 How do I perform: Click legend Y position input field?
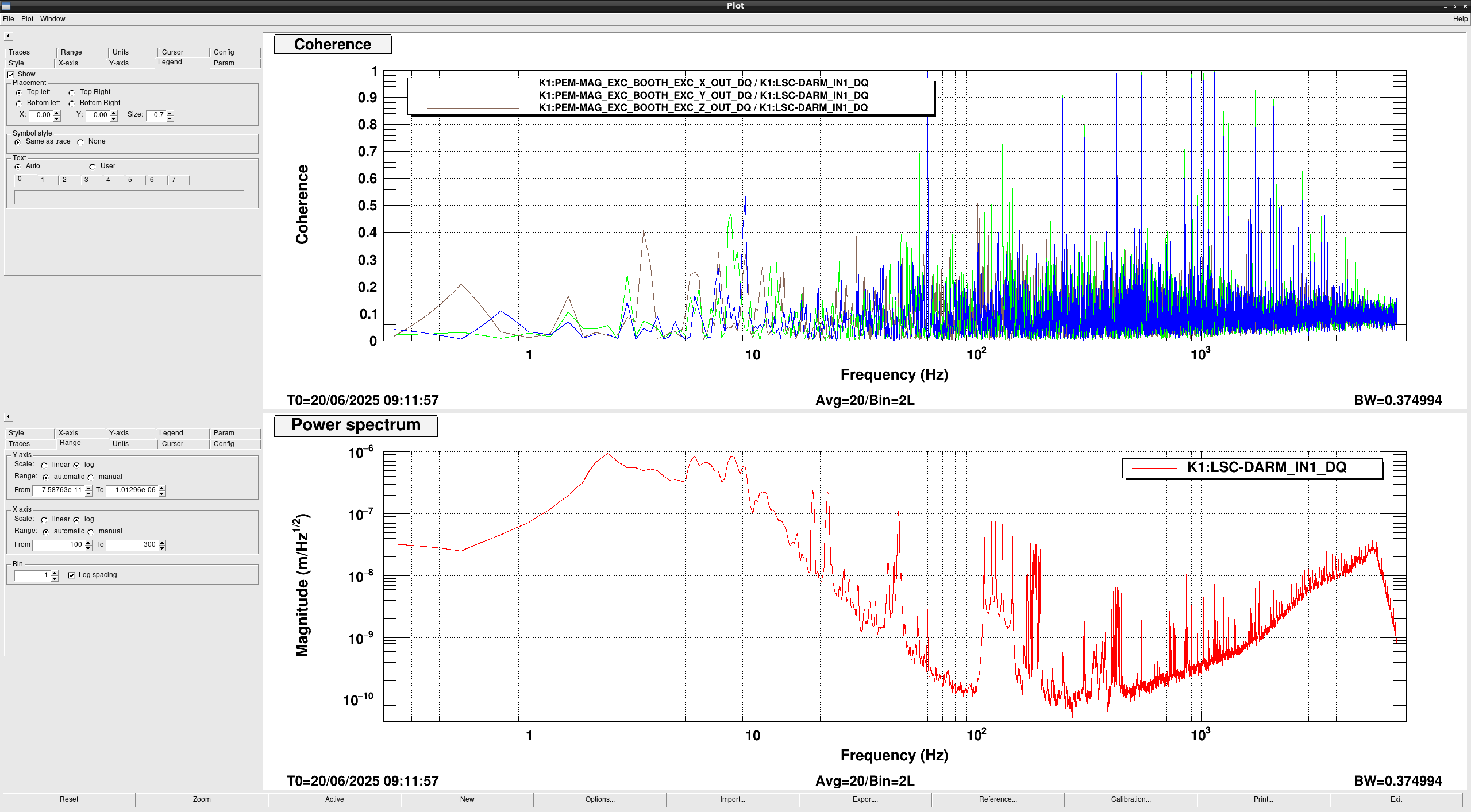98,115
